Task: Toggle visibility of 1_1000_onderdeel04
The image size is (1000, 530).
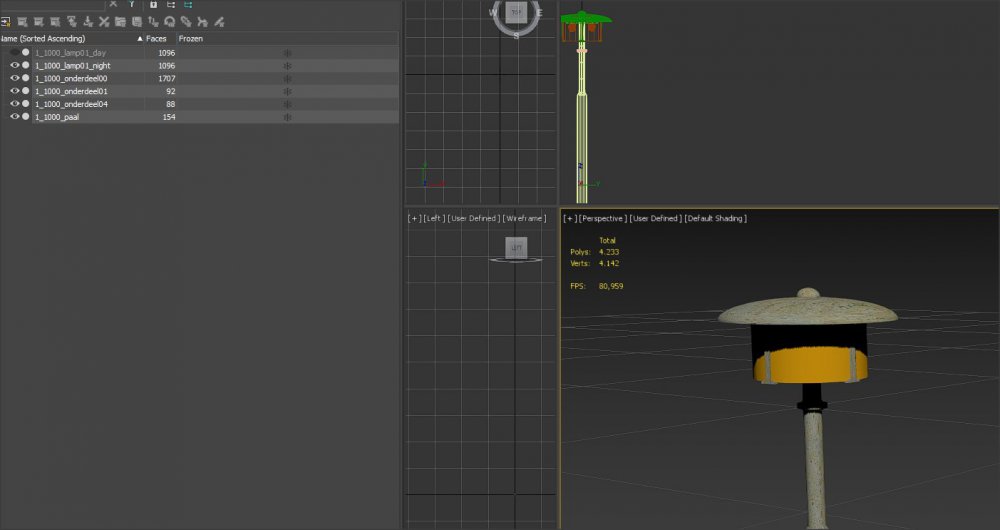Action: click(14, 104)
